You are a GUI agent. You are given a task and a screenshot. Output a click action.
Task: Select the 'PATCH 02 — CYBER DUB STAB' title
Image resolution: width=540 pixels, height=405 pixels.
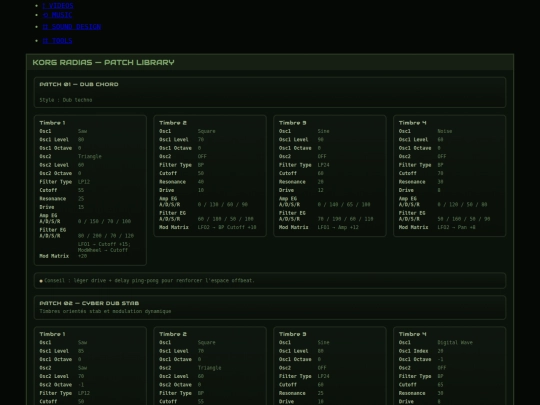tap(89, 303)
